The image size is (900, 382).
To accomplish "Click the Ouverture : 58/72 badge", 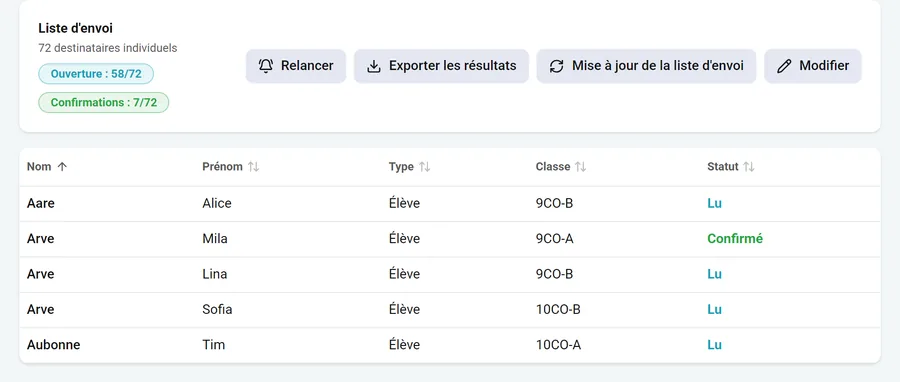I will pos(96,74).
